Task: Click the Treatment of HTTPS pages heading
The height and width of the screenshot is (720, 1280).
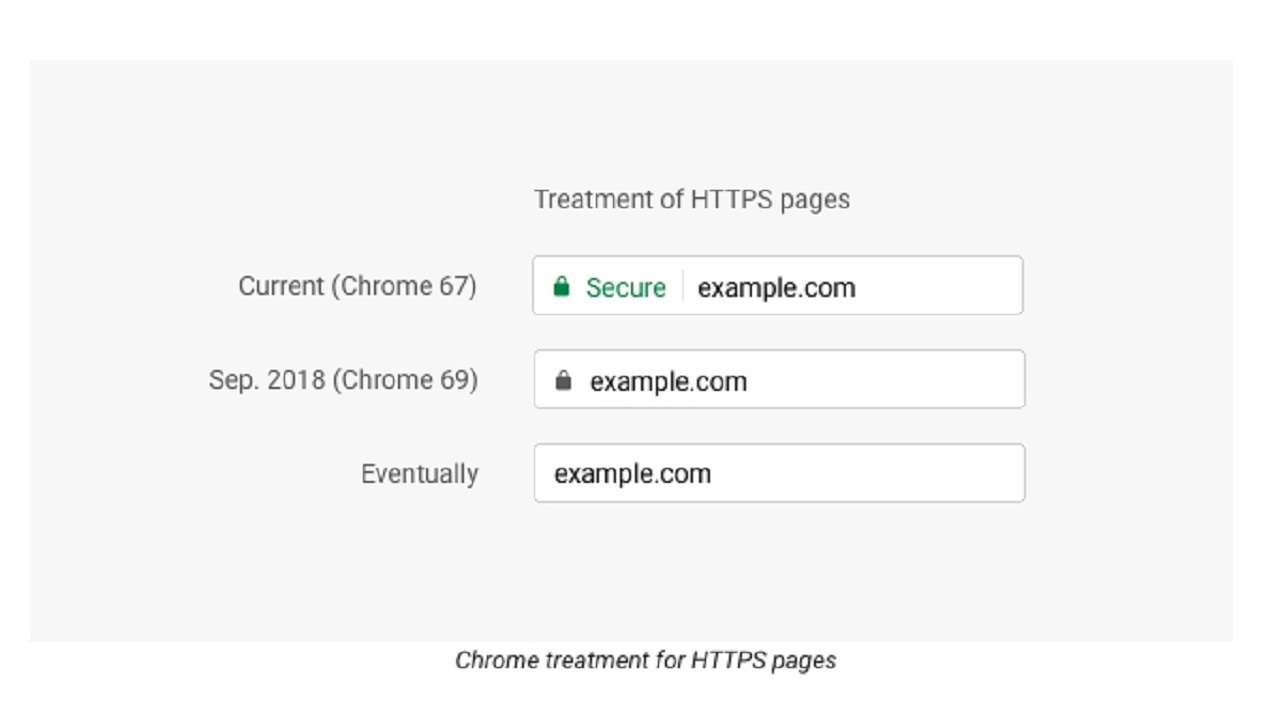Action: (x=692, y=199)
